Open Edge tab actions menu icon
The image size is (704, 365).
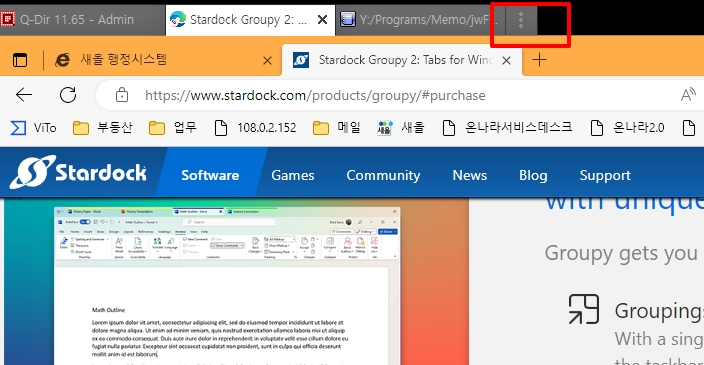(x=20, y=60)
